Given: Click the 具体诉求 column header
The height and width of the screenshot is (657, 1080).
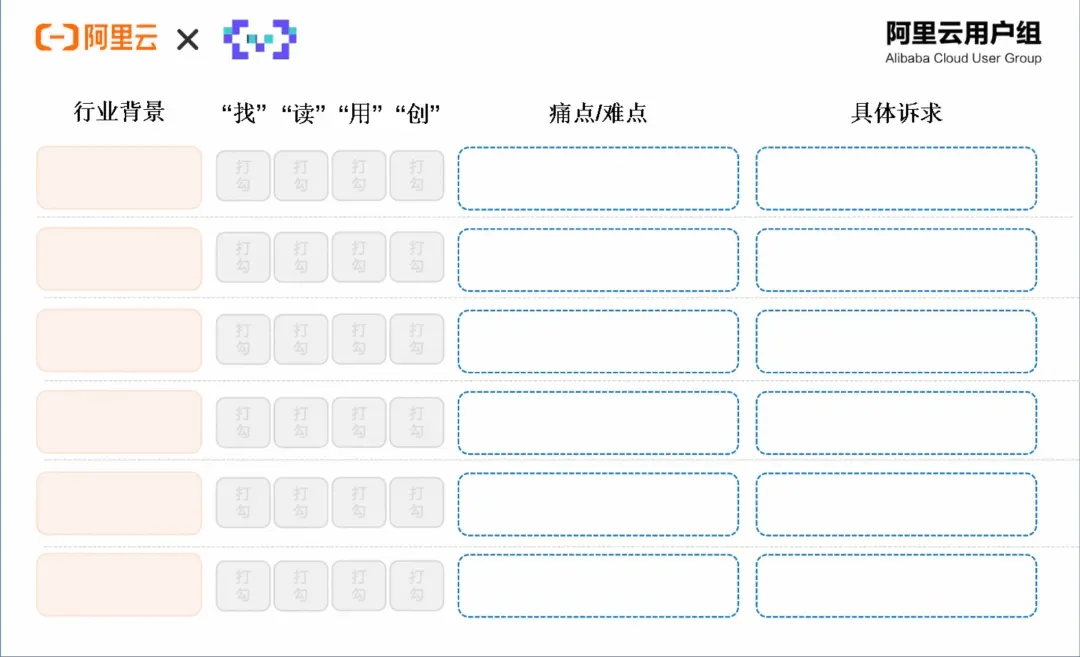Looking at the screenshot, I should pyautogui.click(x=896, y=113).
